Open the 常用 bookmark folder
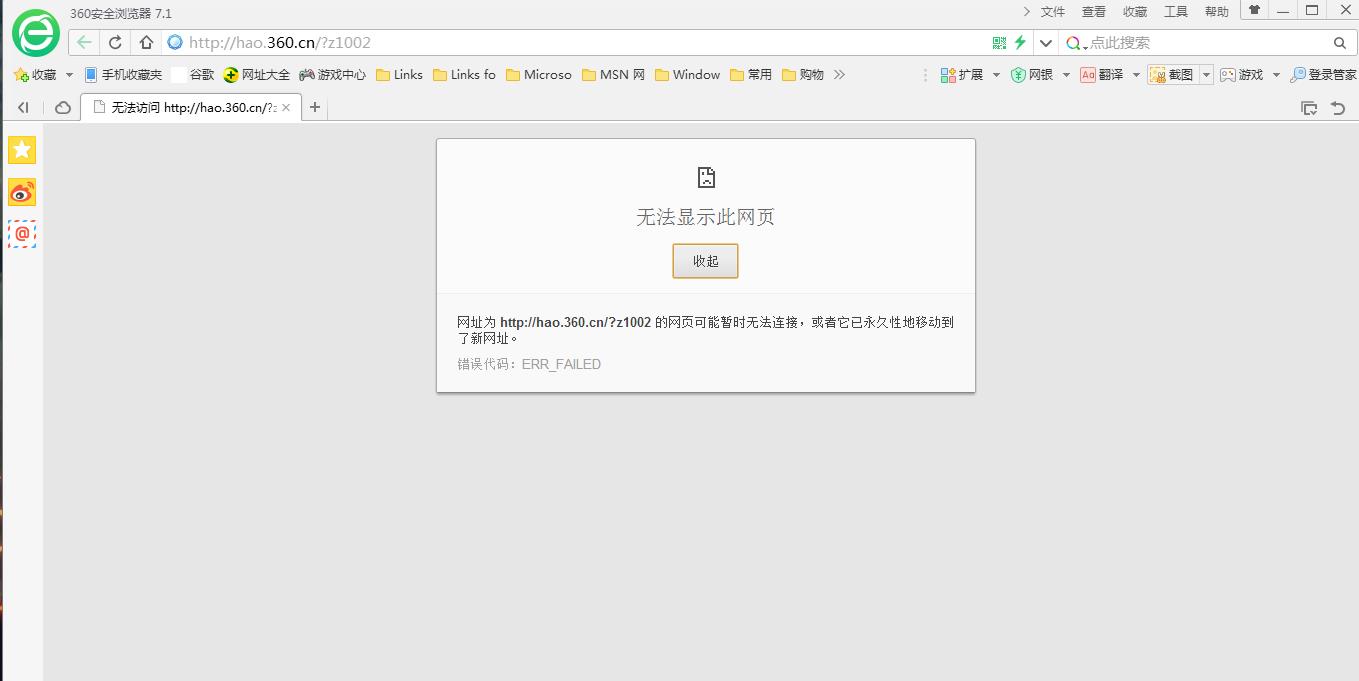1359x681 pixels. (751, 75)
